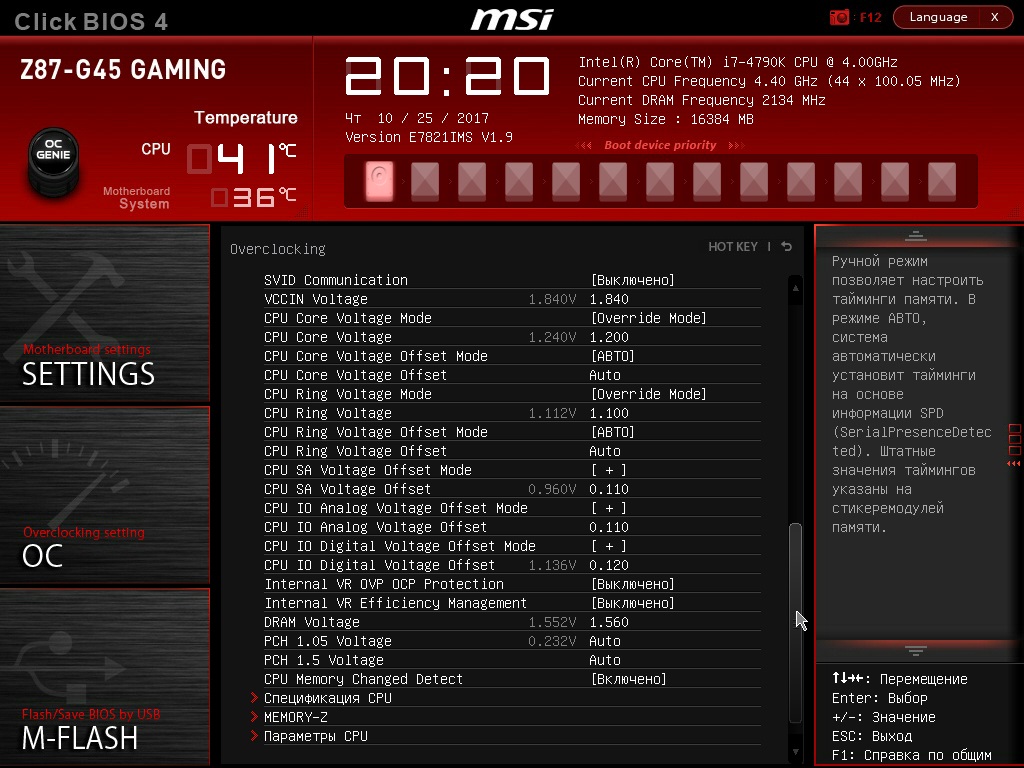This screenshot has height=768, width=1024.
Task: Select PCH 1.05 Voltage Auto value
Action: pos(605,641)
